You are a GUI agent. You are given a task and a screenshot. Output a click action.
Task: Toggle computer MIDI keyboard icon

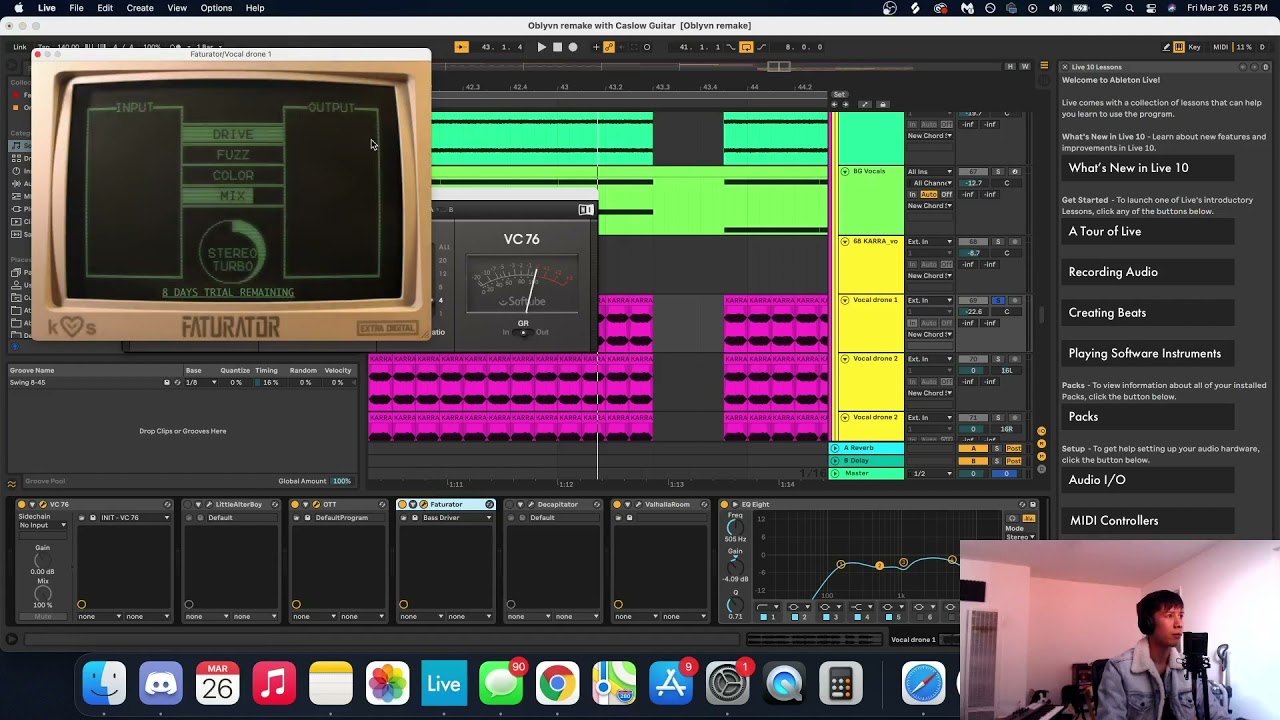coord(1179,47)
